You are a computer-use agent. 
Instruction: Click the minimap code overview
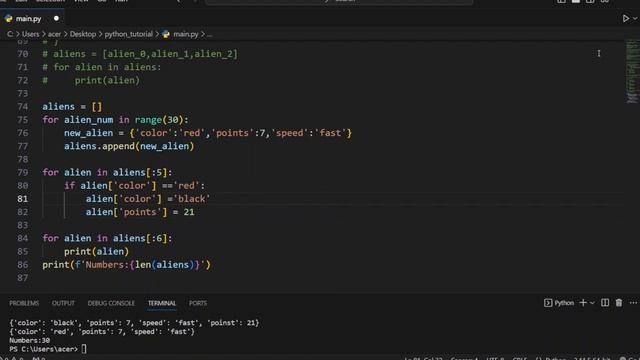tap(633, 71)
